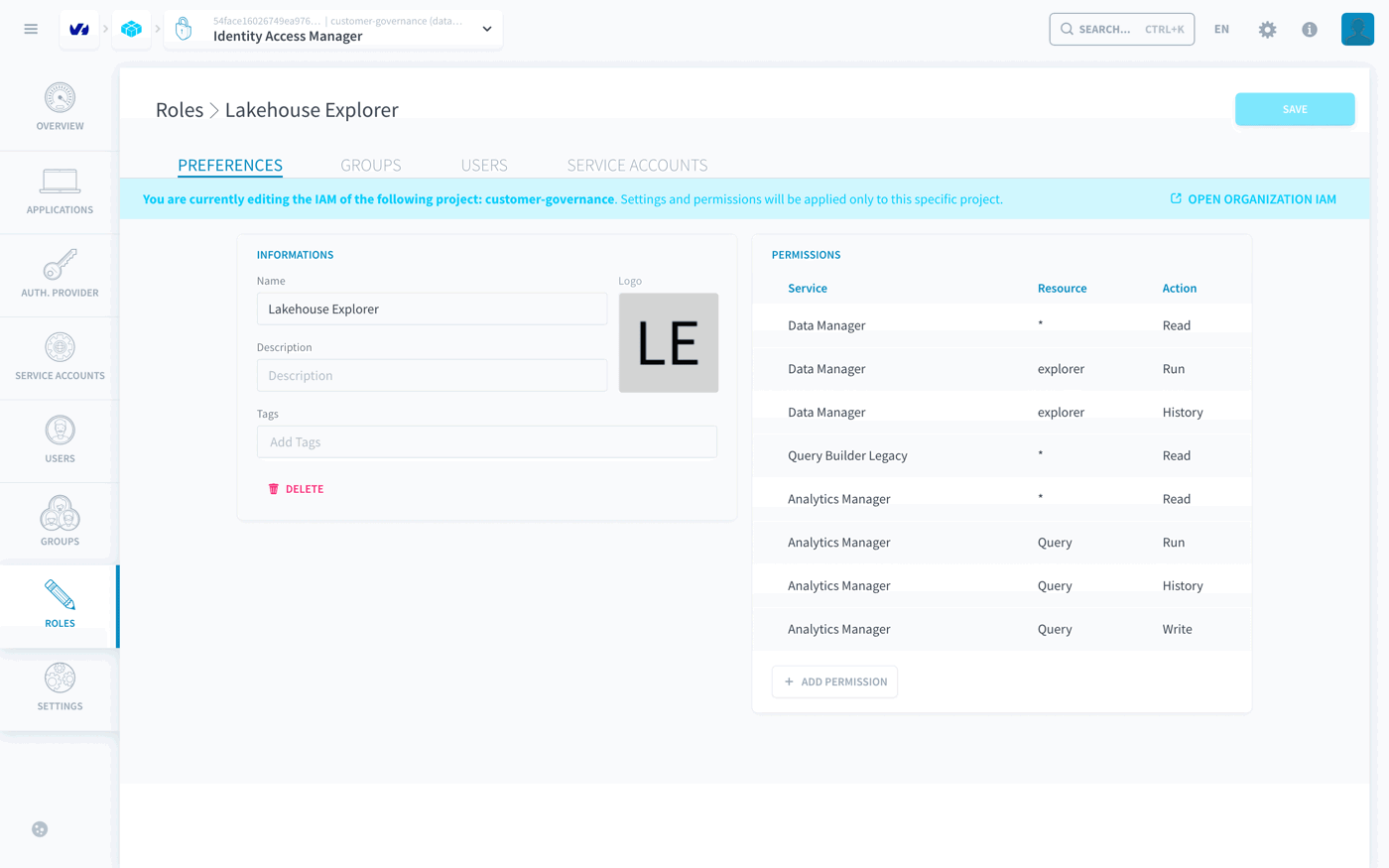Expand the Identity Access Manager dropdown
This screenshot has width=1389, height=868.
(x=487, y=29)
